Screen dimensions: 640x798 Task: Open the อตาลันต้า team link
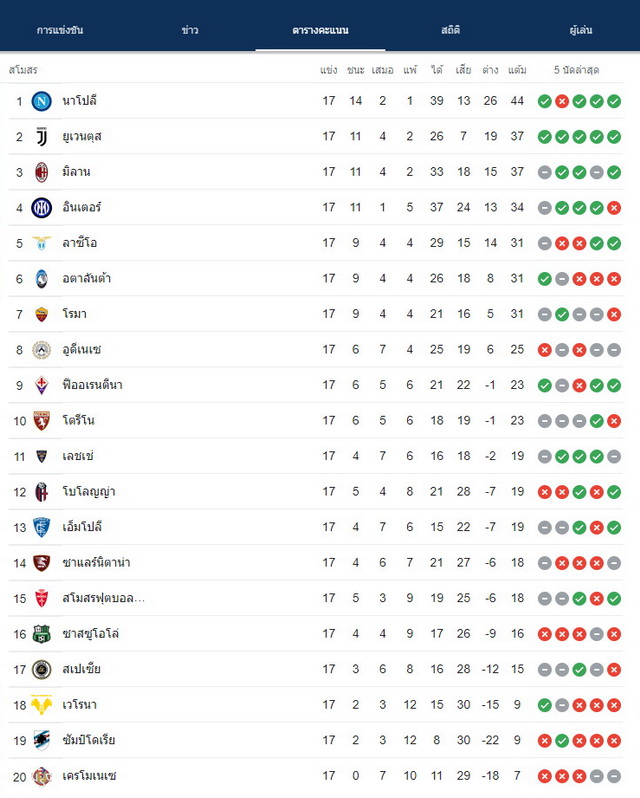(86, 278)
